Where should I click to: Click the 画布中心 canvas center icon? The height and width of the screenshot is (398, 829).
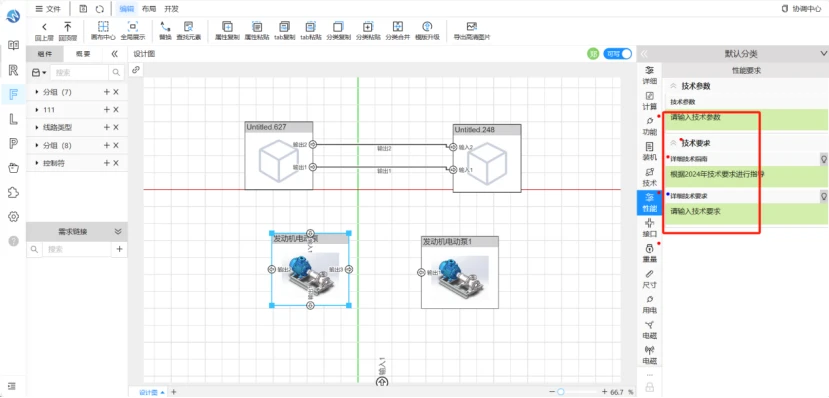coord(103,26)
